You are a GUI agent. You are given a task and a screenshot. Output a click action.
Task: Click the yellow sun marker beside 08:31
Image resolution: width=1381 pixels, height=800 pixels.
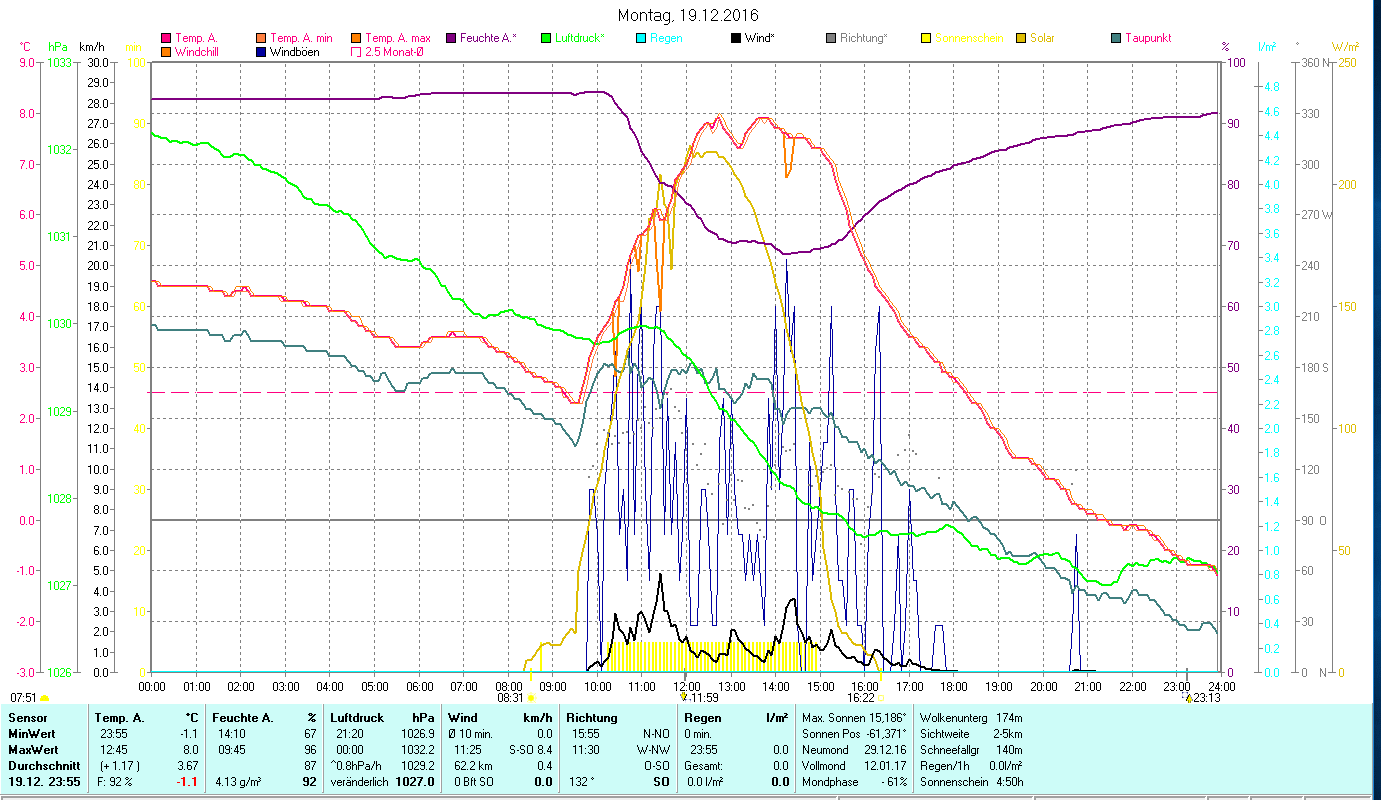(531, 698)
